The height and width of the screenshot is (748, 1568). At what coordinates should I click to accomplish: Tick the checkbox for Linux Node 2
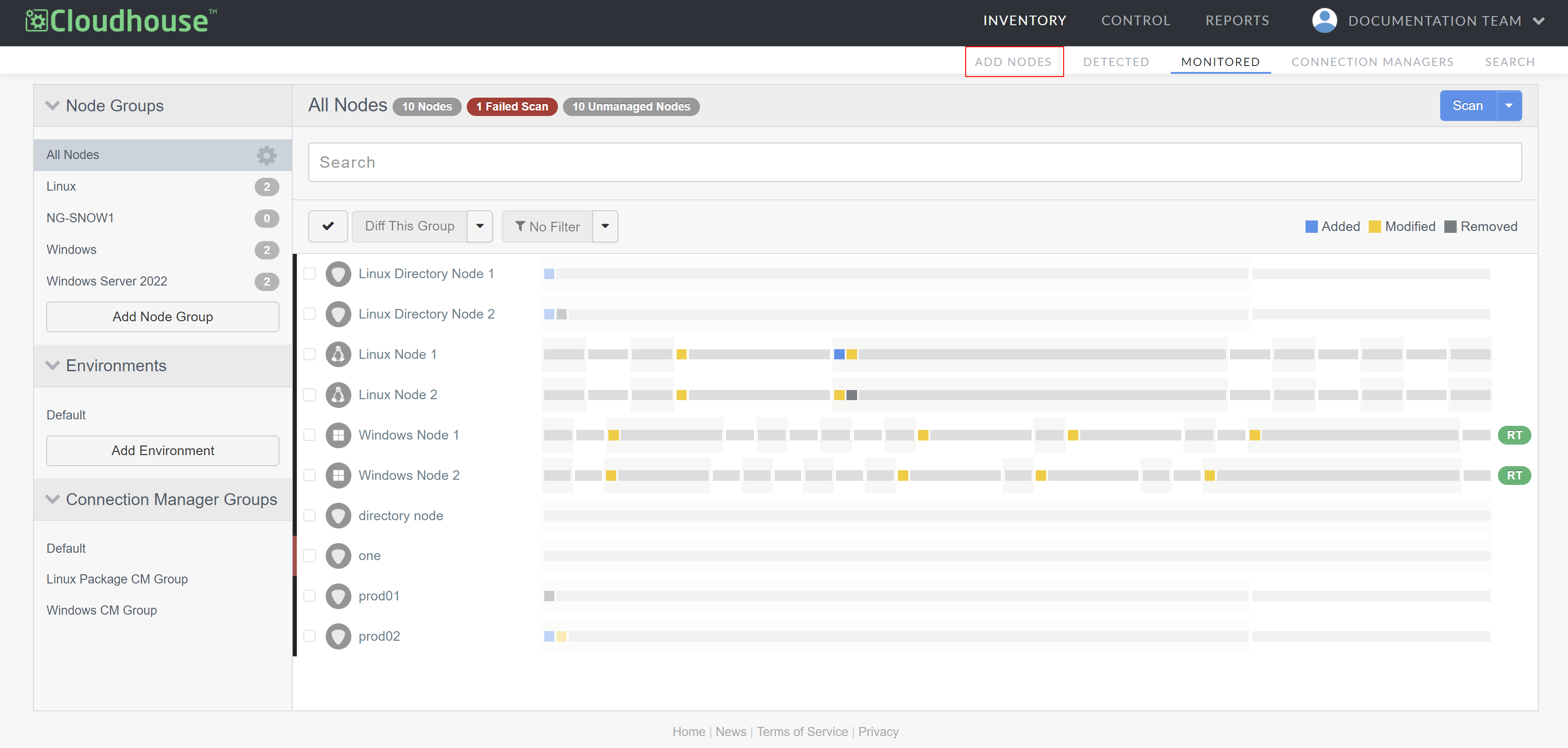tap(310, 395)
